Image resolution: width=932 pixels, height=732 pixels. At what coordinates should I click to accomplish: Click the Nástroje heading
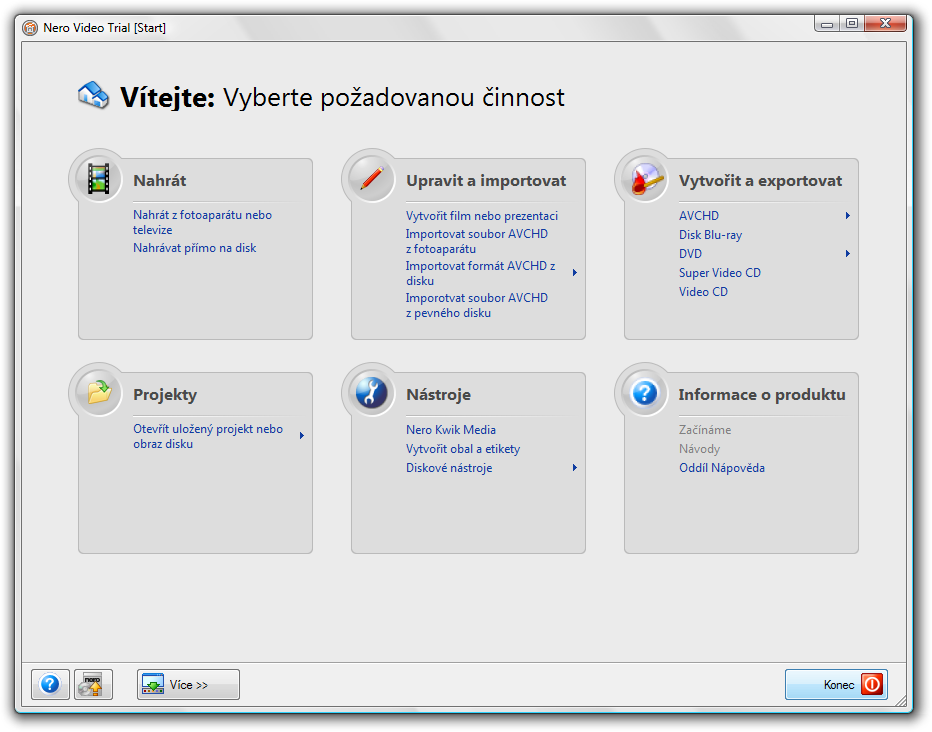click(438, 395)
